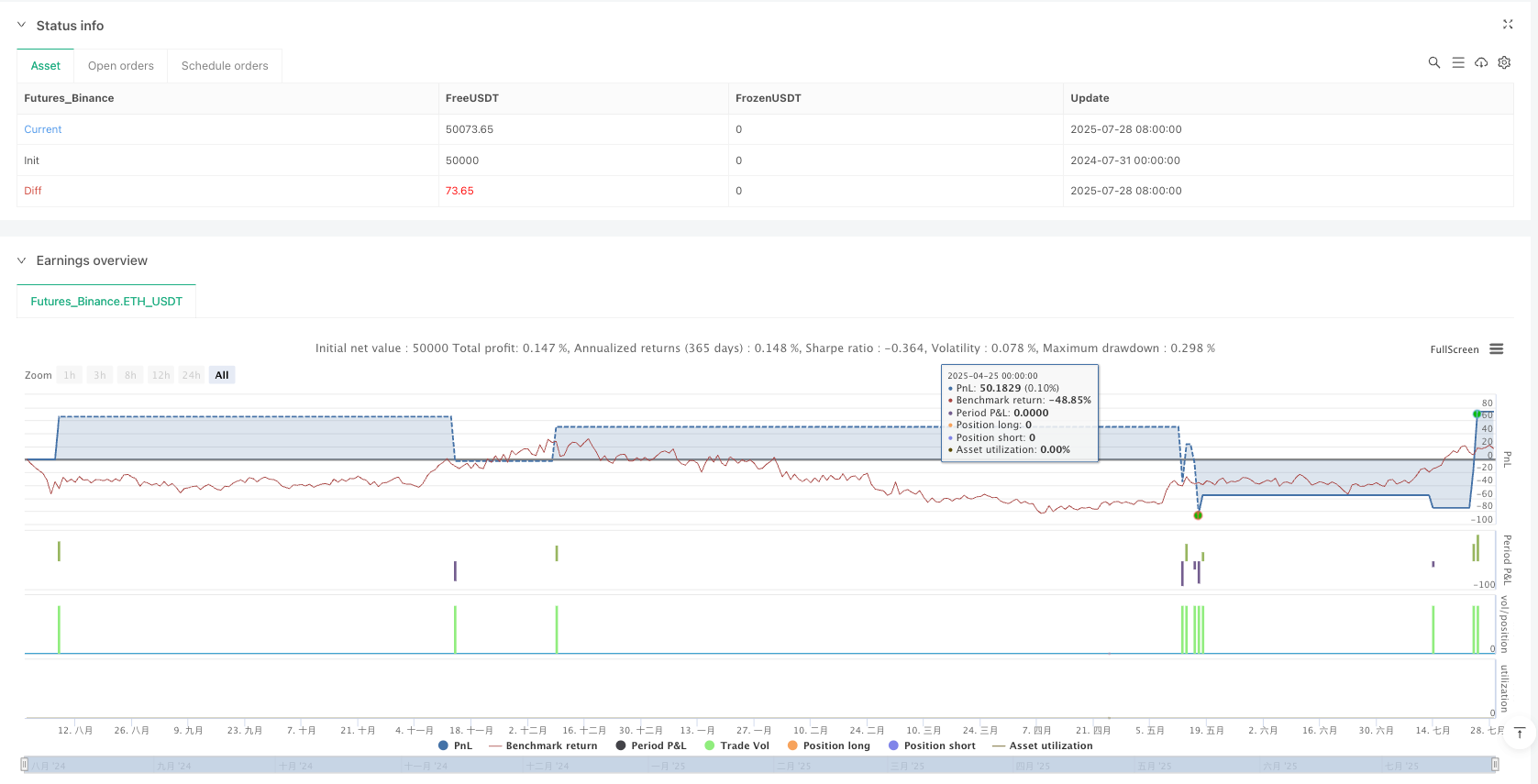Screen dimensions: 1538x784
Task: Switch to the Open orders tab
Action: [120, 66]
